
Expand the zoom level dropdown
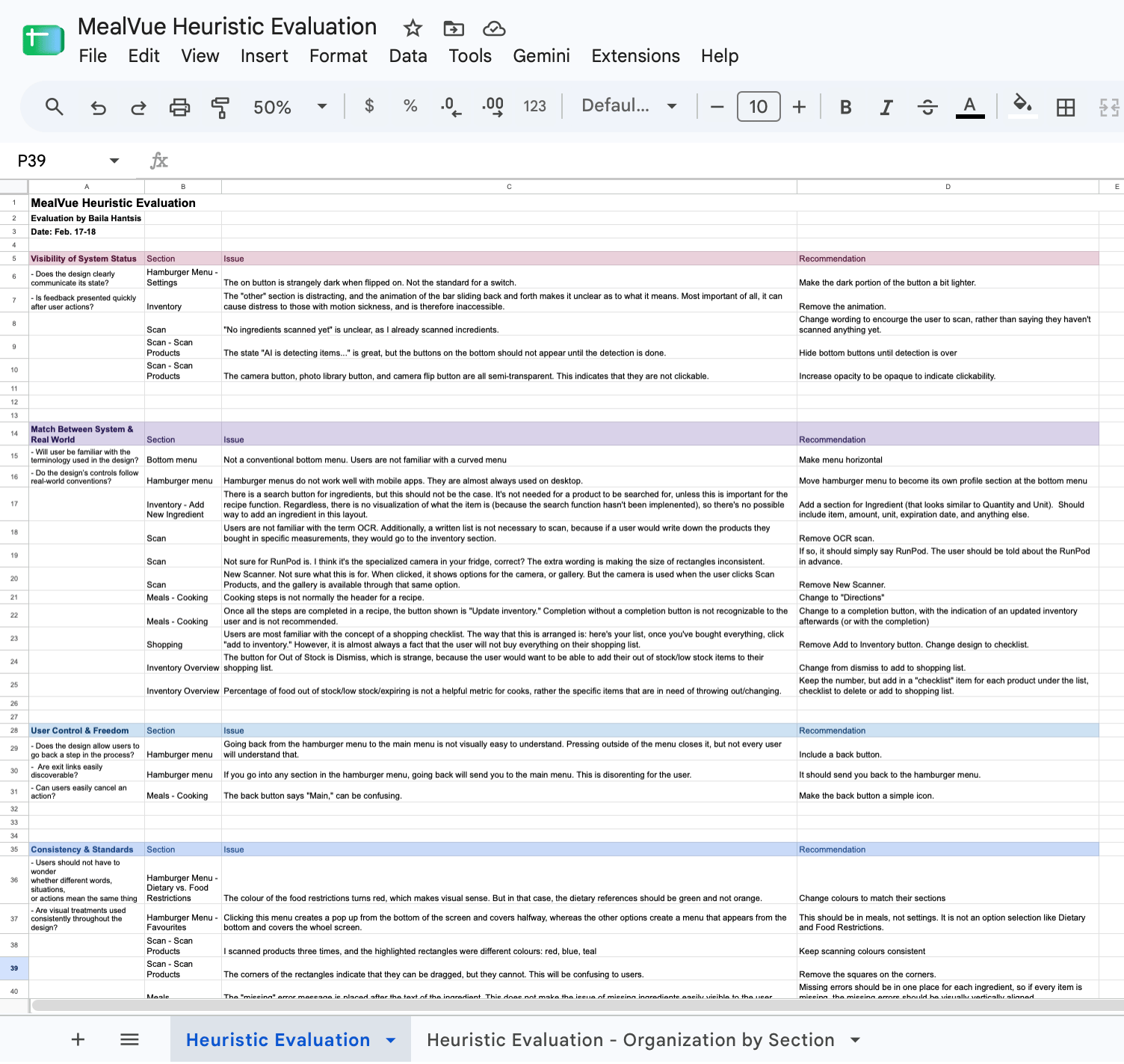point(322,107)
